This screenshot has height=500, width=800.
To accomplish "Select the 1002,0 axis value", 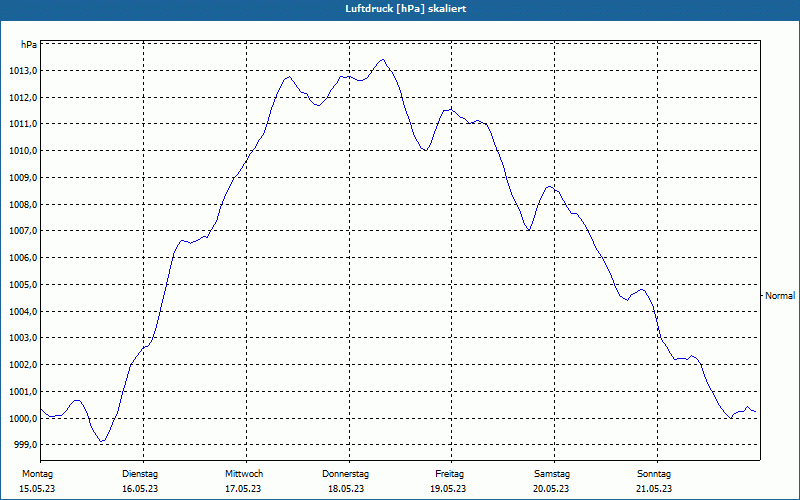I will pyautogui.click(x=23, y=365).
